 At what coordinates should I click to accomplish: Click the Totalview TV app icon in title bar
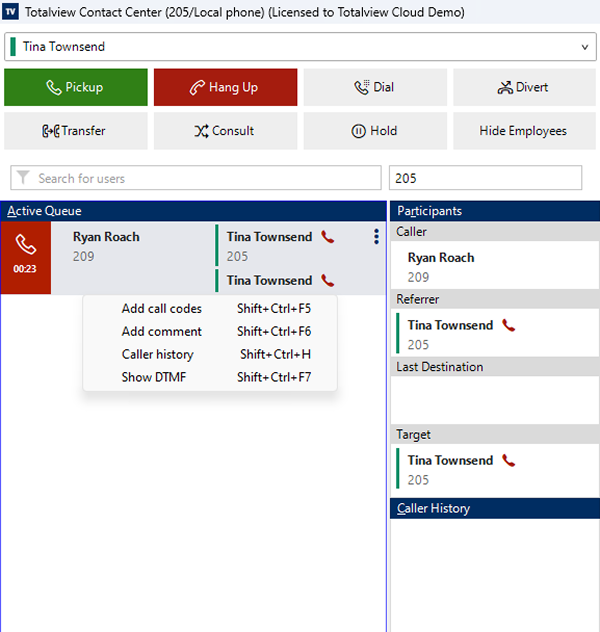tap(10, 12)
